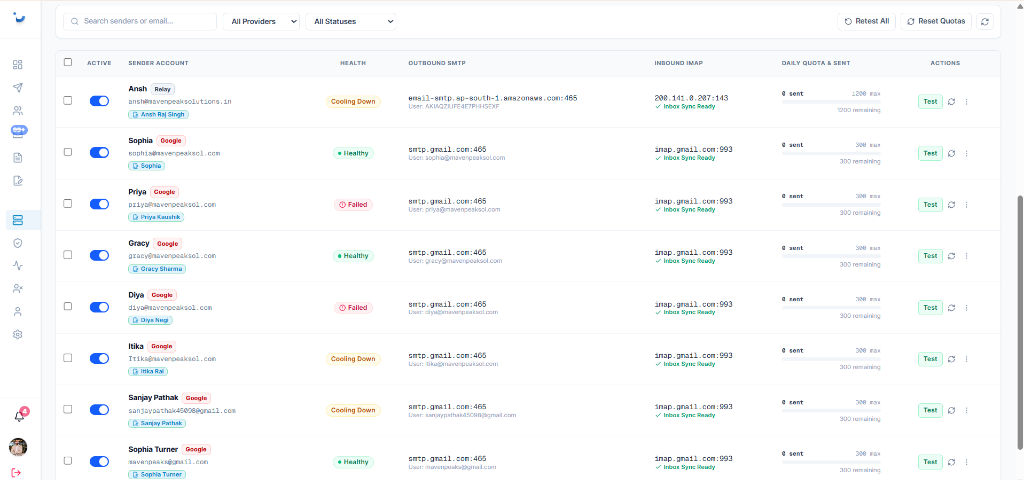Open the contacts group icon in sidebar
Image resolution: width=1024 pixels, height=480 pixels.
pyautogui.click(x=18, y=111)
